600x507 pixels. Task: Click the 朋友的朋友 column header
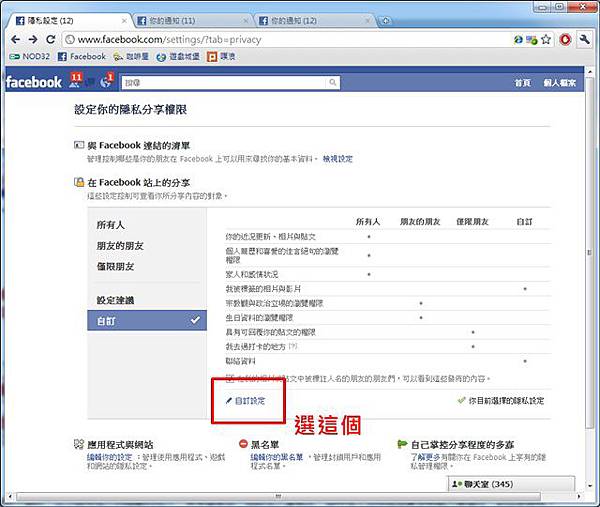[x=420, y=222]
